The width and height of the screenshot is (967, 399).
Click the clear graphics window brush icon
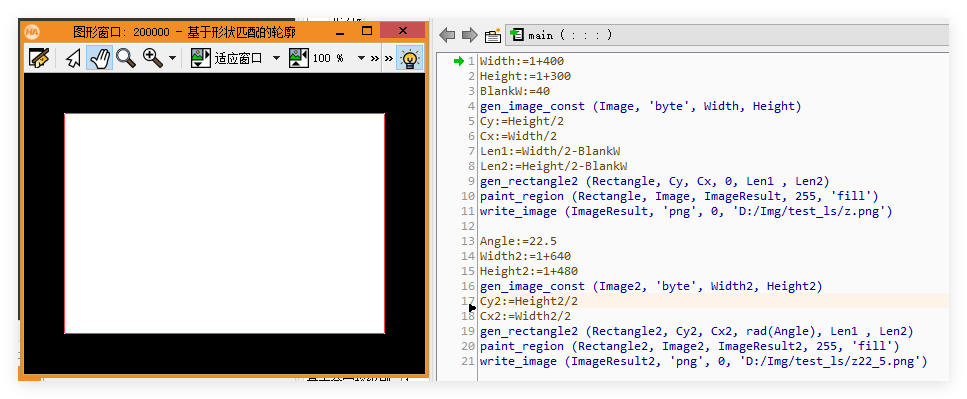(39, 59)
